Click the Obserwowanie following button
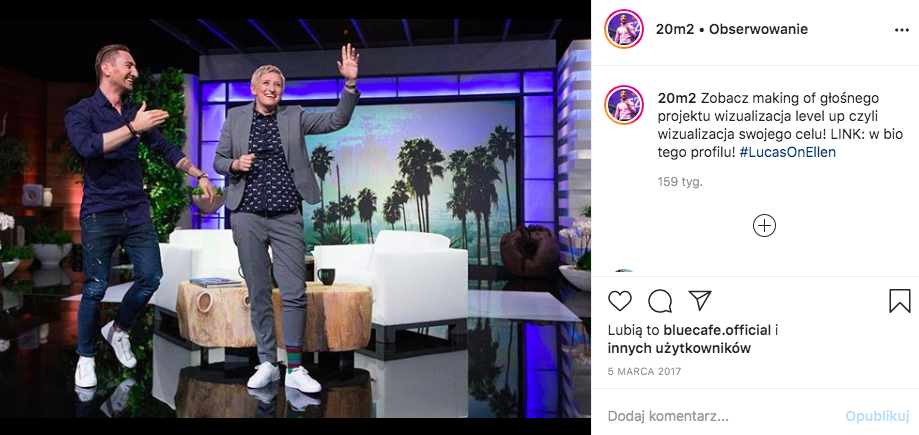919x435 pixels. 758,29
